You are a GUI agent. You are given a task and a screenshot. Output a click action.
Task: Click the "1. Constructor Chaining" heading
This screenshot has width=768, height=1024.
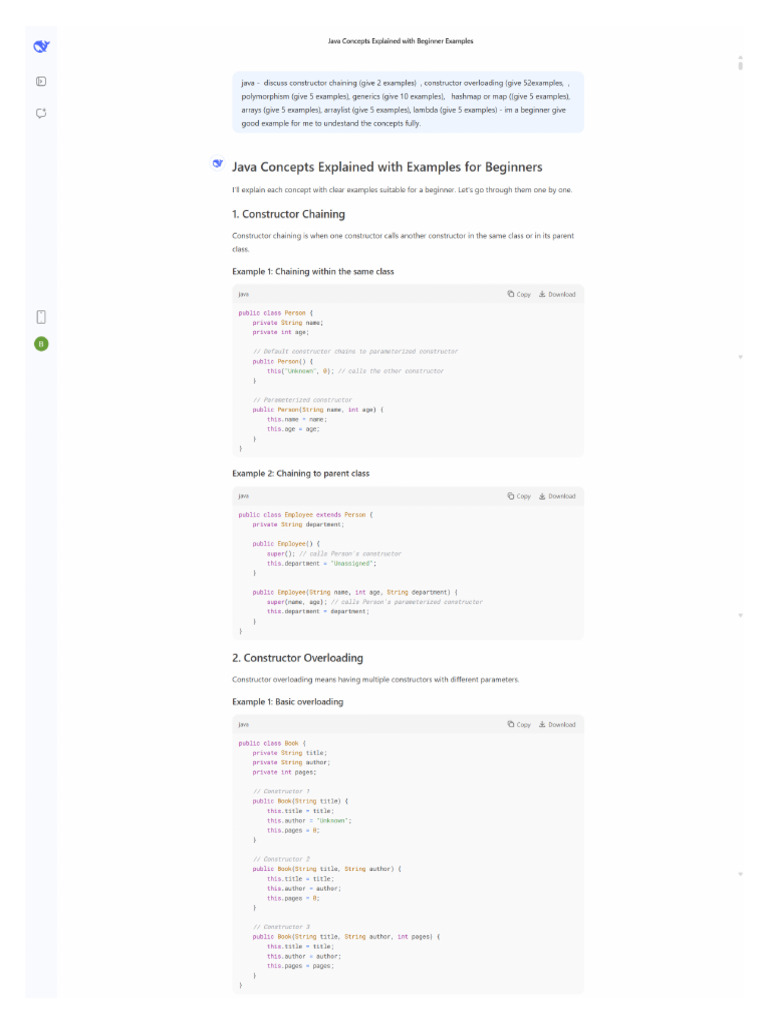click(288, 214)
